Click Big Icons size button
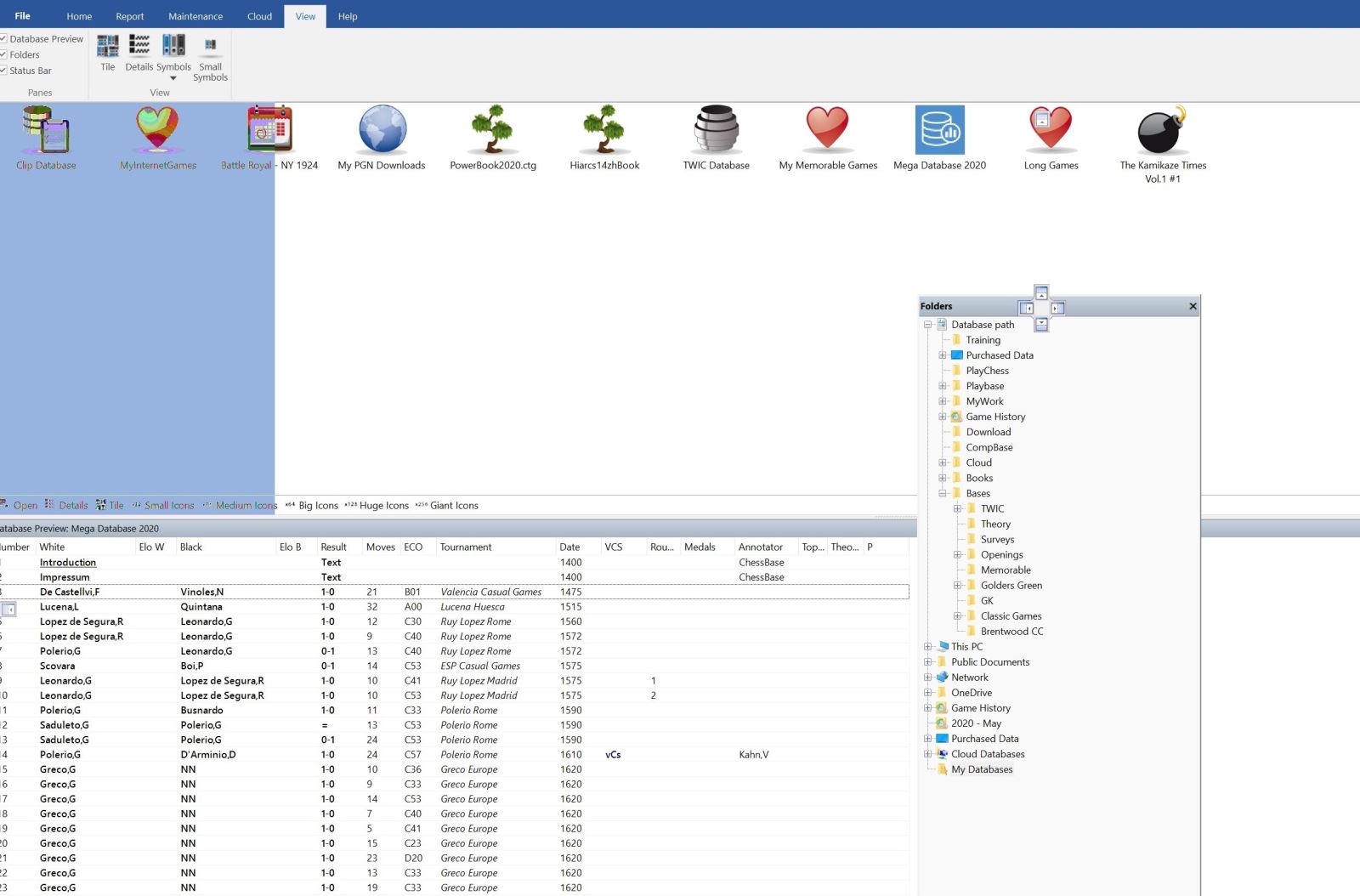 pyautogui.click(x=312, y=506)
